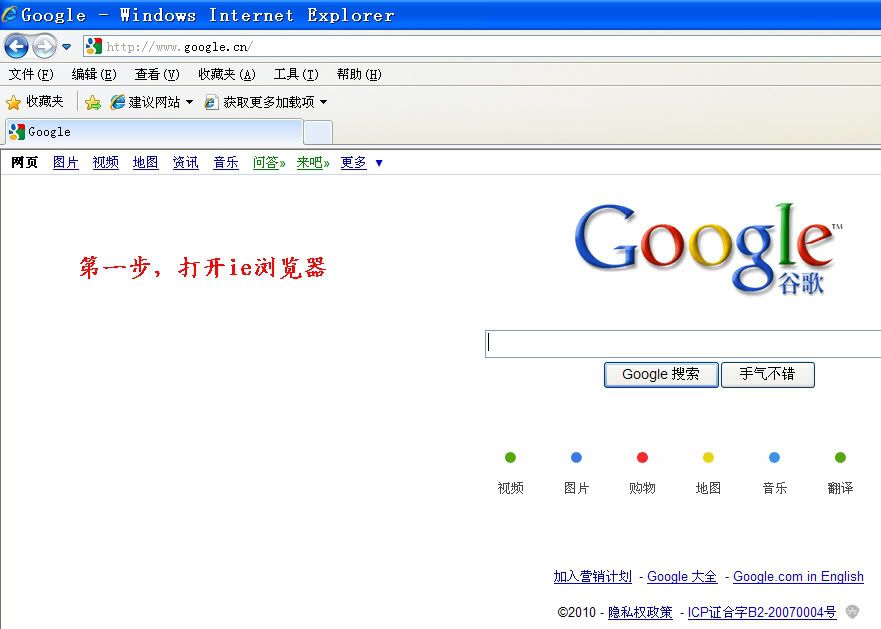881x629 pixels.
Task: Click the blue 音乐 dot icon
Action: click(774, 458)
